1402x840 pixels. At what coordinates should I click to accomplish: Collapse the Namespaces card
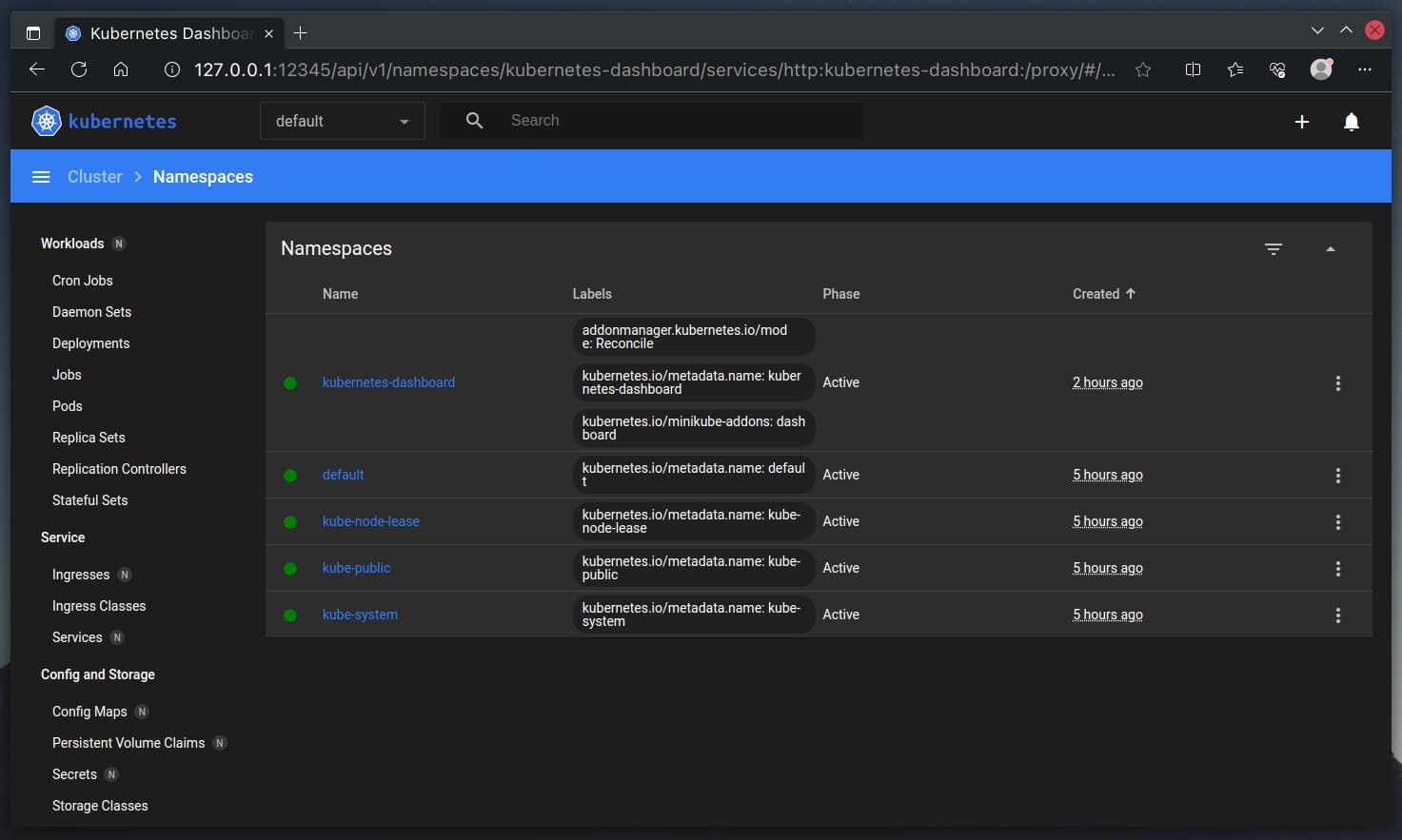click(1330, 249)
